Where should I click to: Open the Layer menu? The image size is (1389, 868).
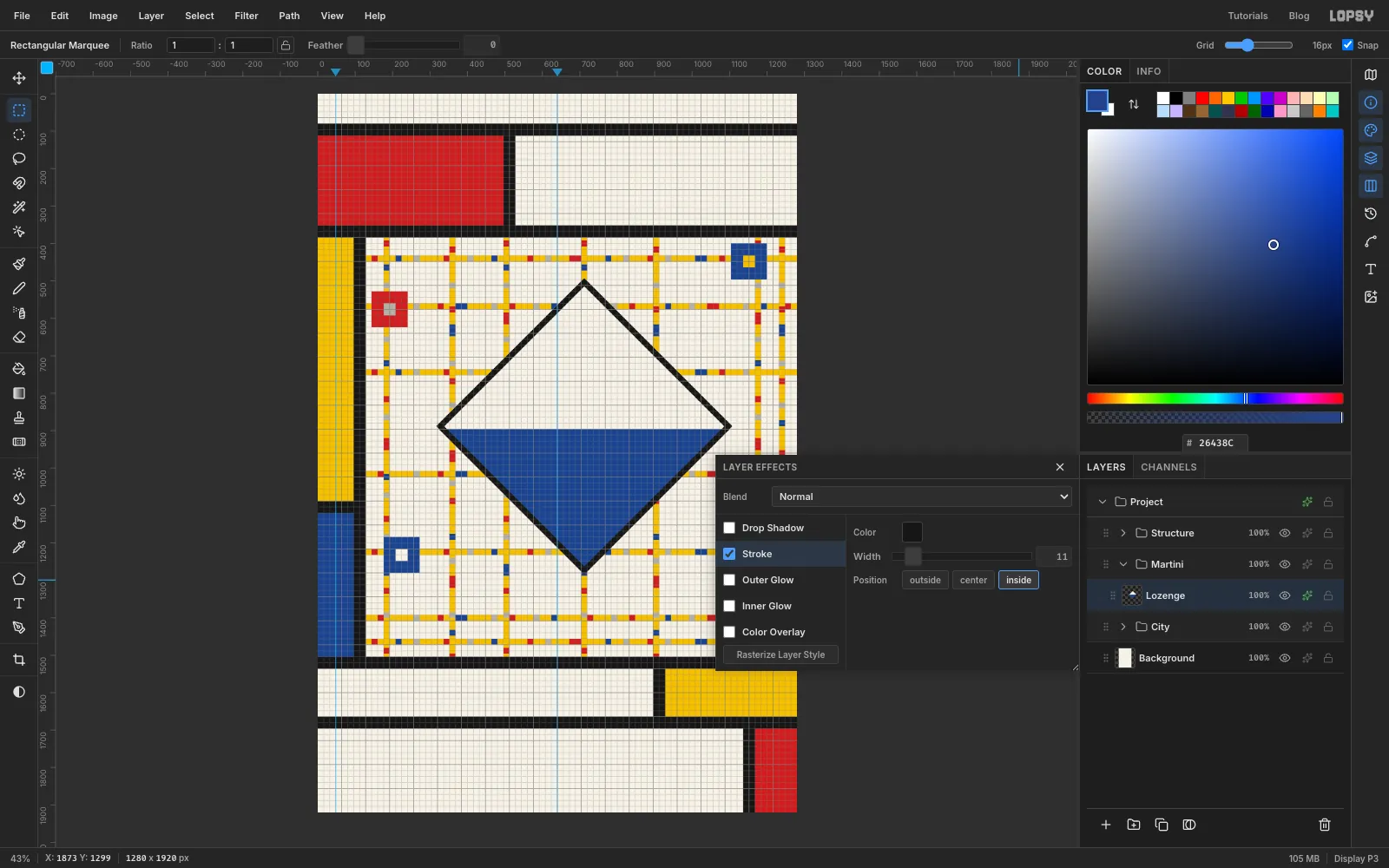(151, 16)
